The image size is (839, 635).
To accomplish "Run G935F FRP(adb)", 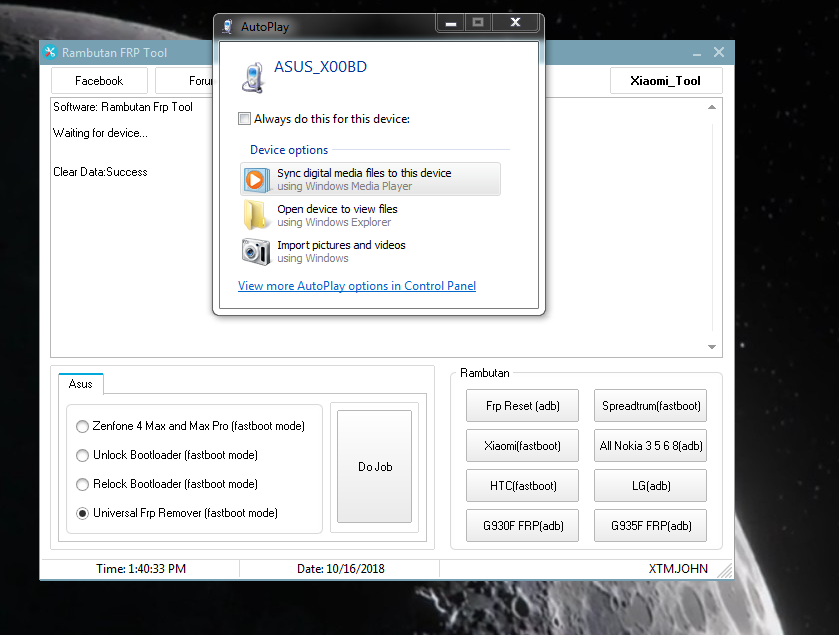I will point(650,526).
